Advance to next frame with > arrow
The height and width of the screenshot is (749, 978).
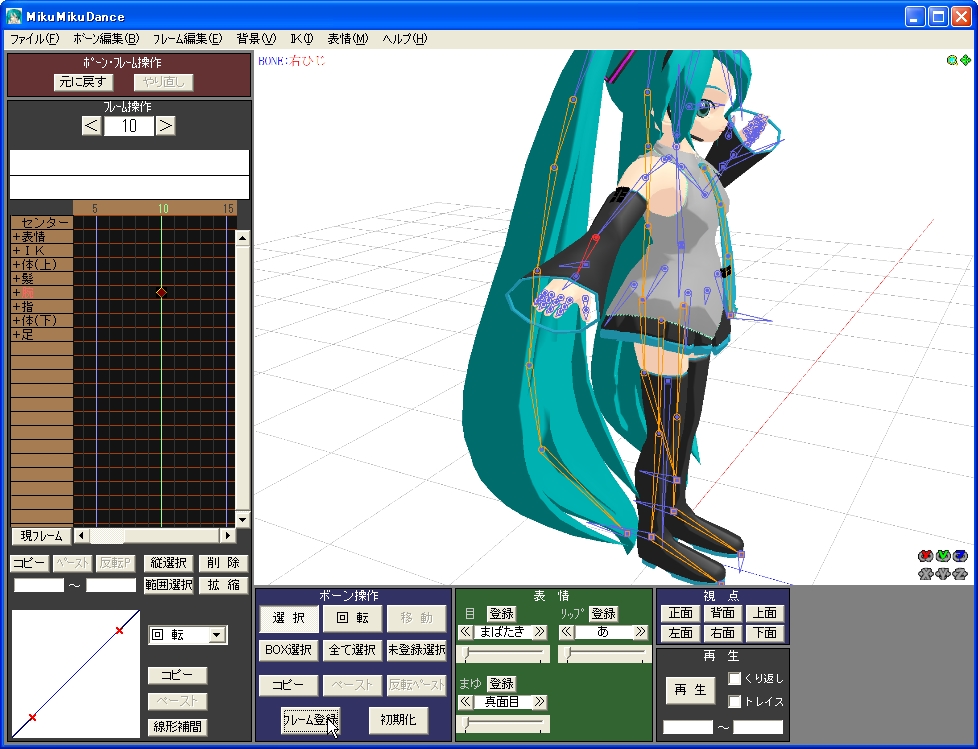165,126
